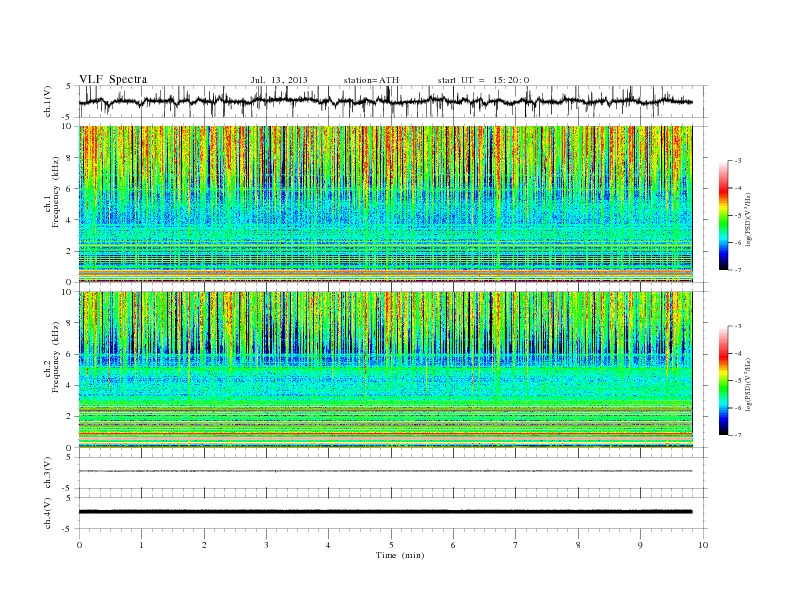This screenshot has width=792, height=612.
Task: Click the "-3" tick on the upper color bar
Action: click(x=737, y=161)
